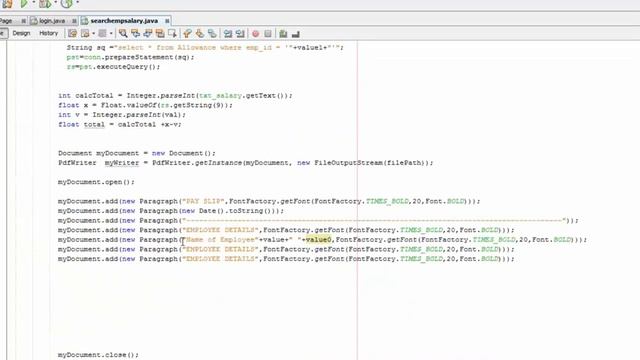Viewport: 640px width, 360px height.
Task: Click Shift Line Right icon
Action: tap(240, 33)
